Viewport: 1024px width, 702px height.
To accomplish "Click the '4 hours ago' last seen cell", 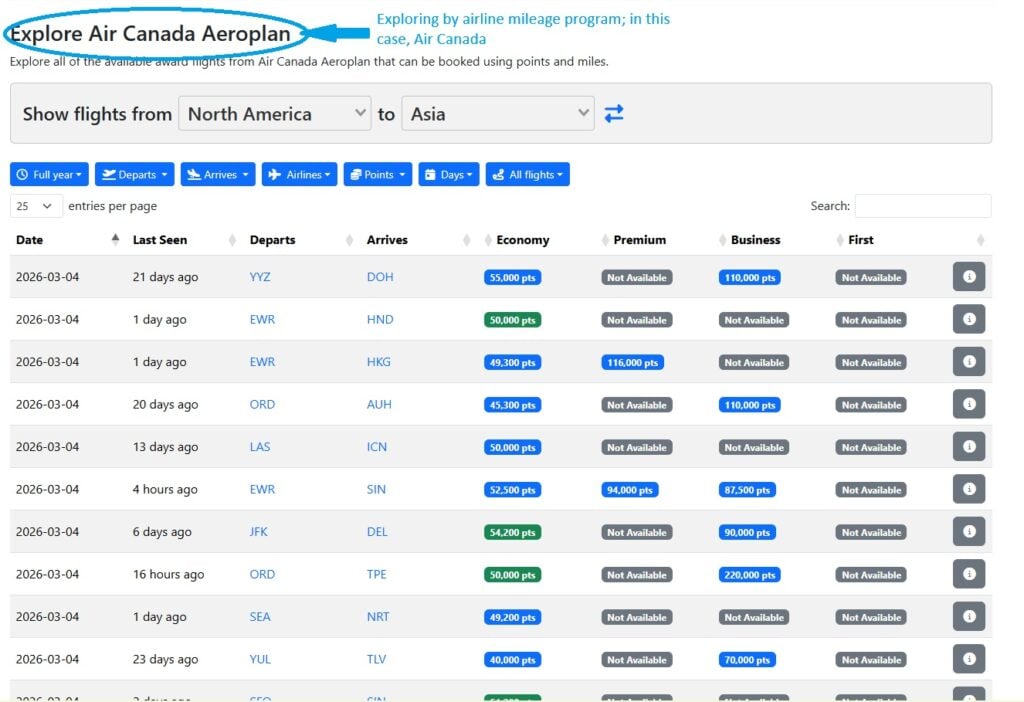I will 165,489.
